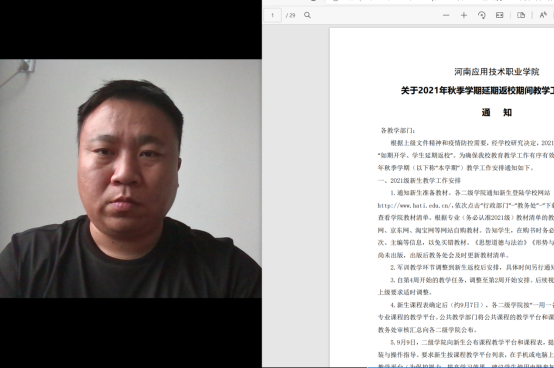Toggle fit to width view

coord(500,15)
